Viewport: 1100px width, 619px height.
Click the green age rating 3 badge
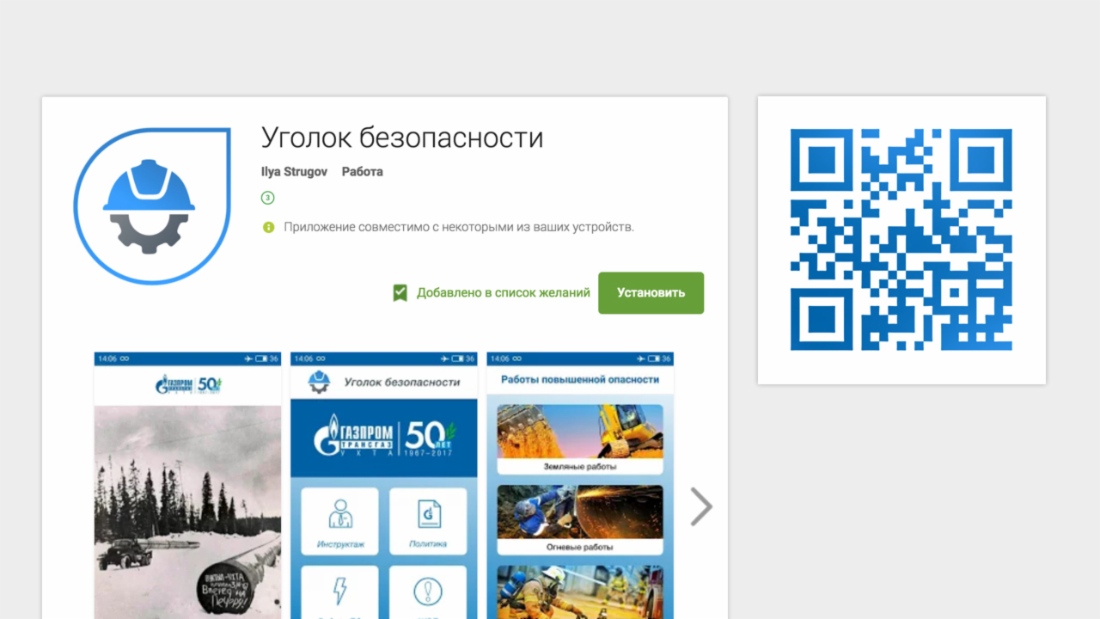[x=267, y=198]
